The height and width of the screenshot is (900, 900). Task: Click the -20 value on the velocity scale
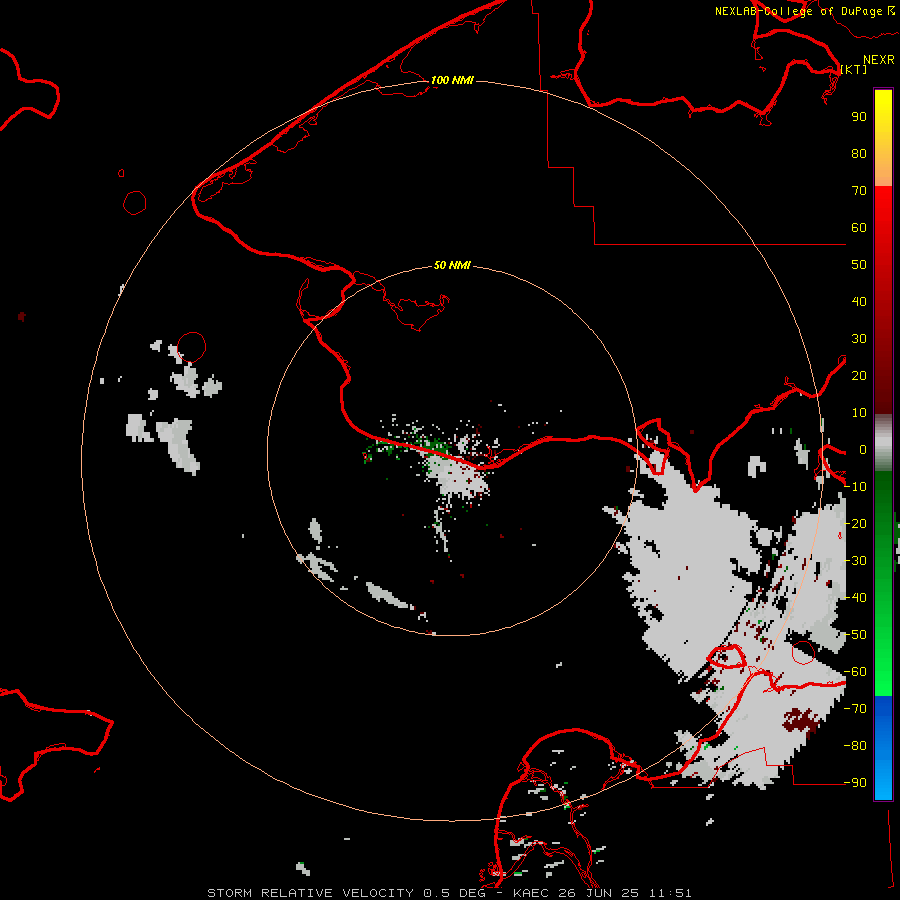pos(855,523)
